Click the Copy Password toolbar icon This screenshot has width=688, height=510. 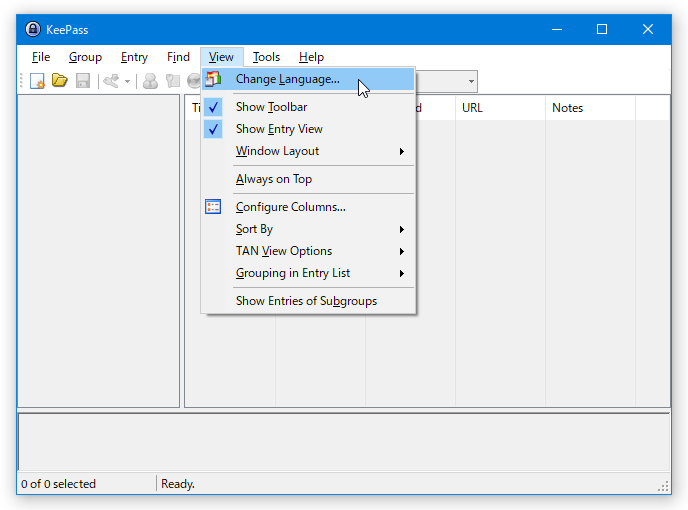173,81
